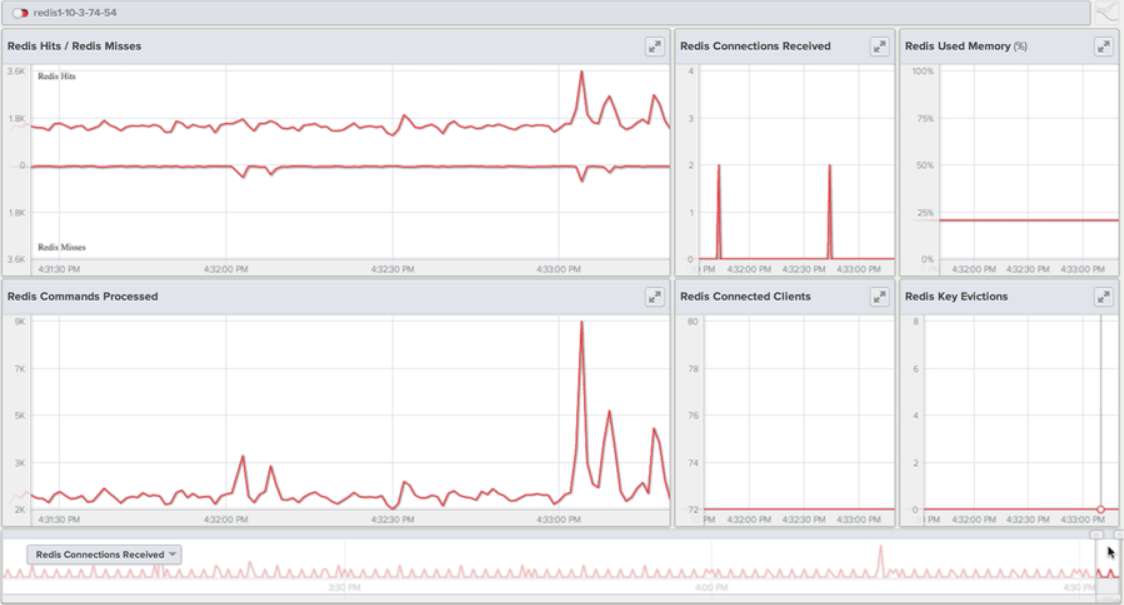
Task: Expand the Redis Connected Clients chart
Action: 880,297
